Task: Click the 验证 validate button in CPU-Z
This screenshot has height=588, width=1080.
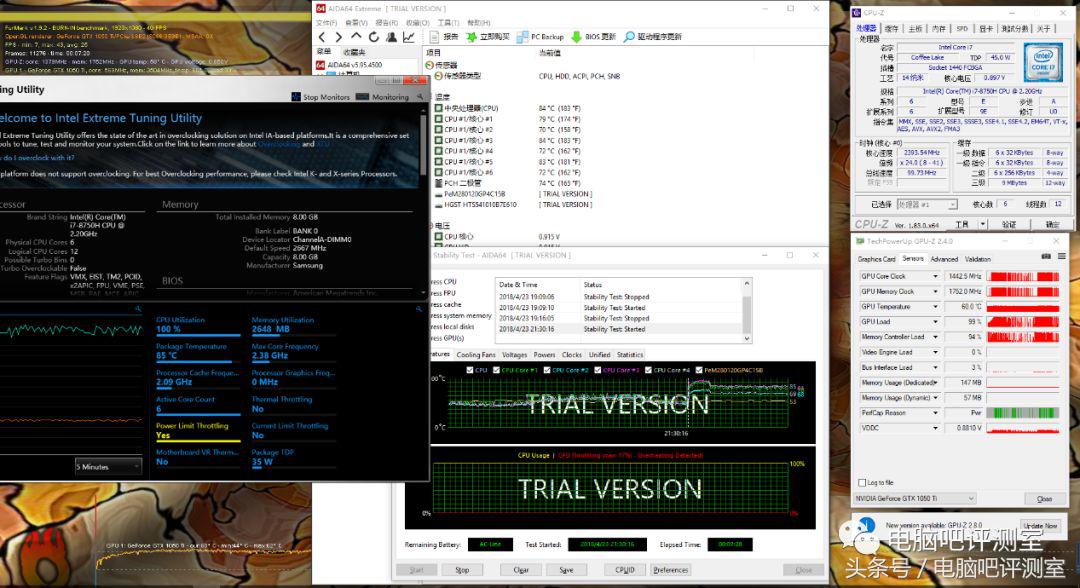Action: click(x=1009, y=224)
